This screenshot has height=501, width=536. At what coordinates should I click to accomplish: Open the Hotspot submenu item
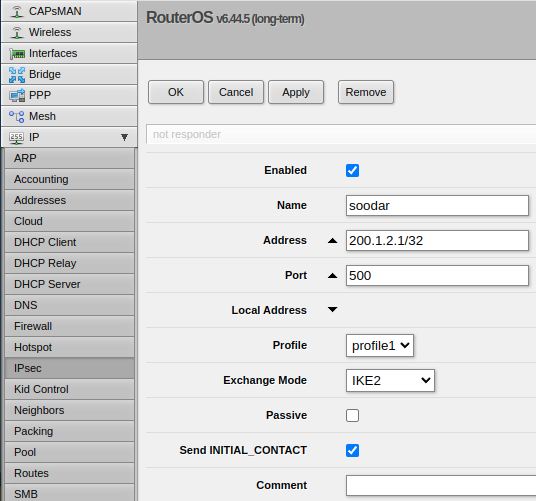click(69, 347)
